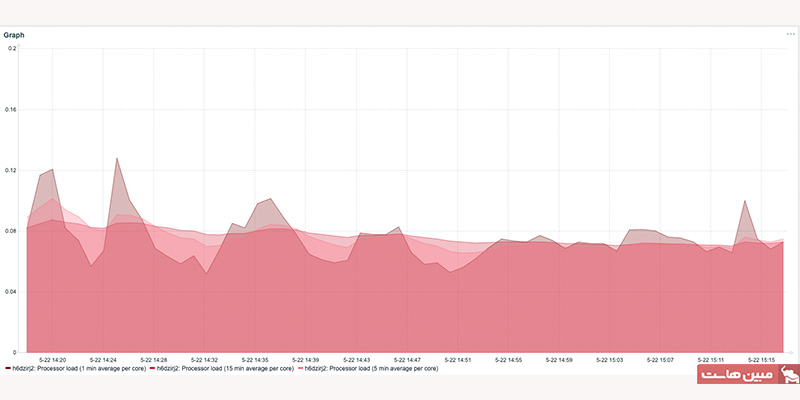Image resolution: width=800 pixels, height=400 pixels.
Task: Select the 1 min average per core legend entry
Action: 76,368
